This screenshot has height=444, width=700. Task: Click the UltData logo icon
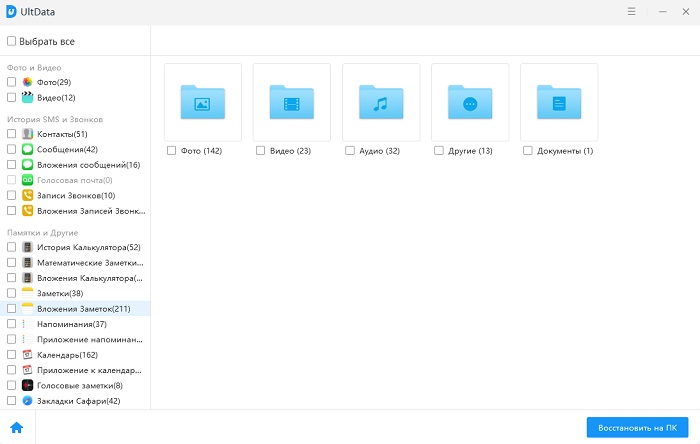click(11, 12)
